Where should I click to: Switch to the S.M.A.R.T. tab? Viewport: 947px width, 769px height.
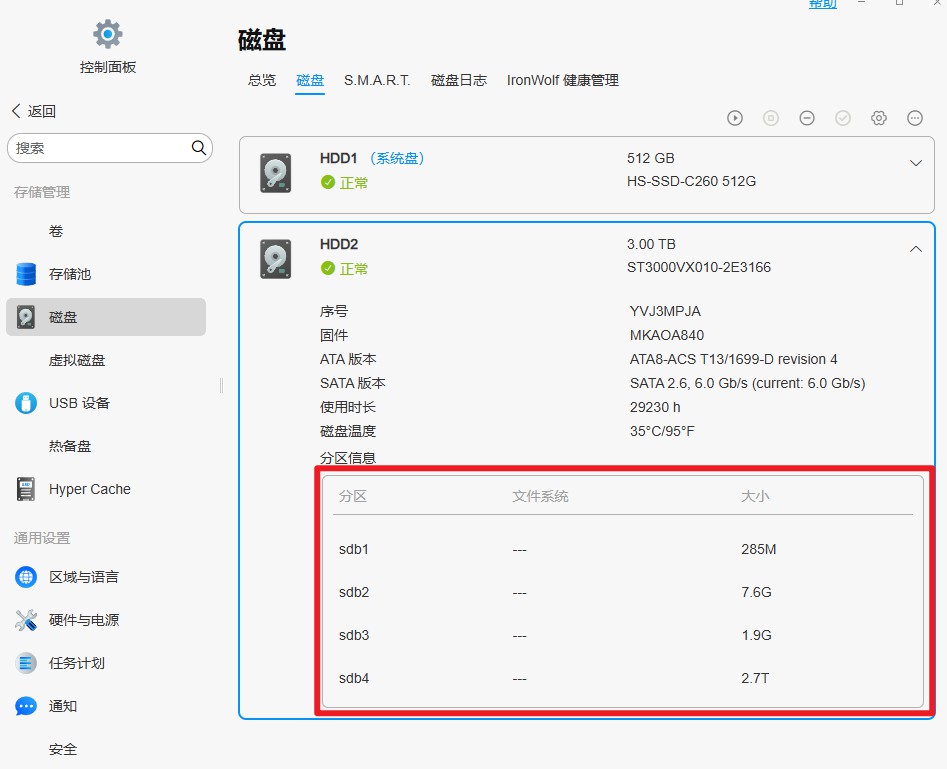point(377,80)
